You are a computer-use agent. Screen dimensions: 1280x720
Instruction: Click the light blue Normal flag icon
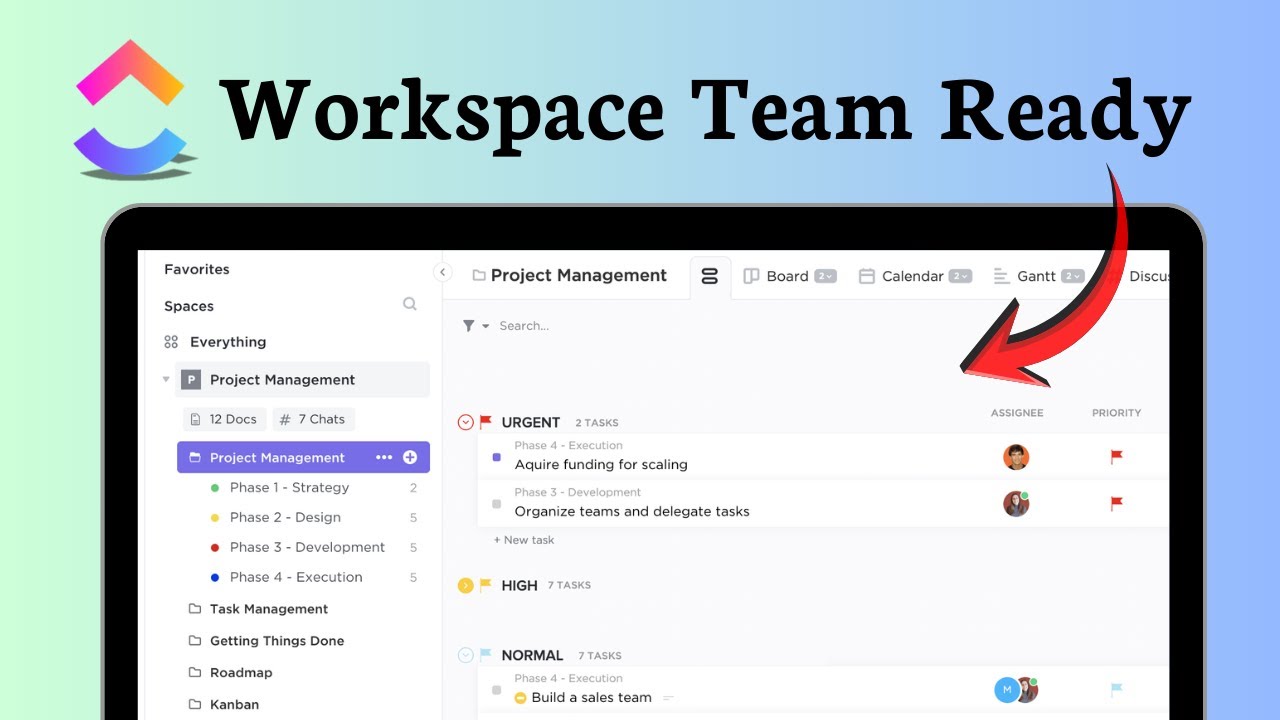[x=486, y=655]
